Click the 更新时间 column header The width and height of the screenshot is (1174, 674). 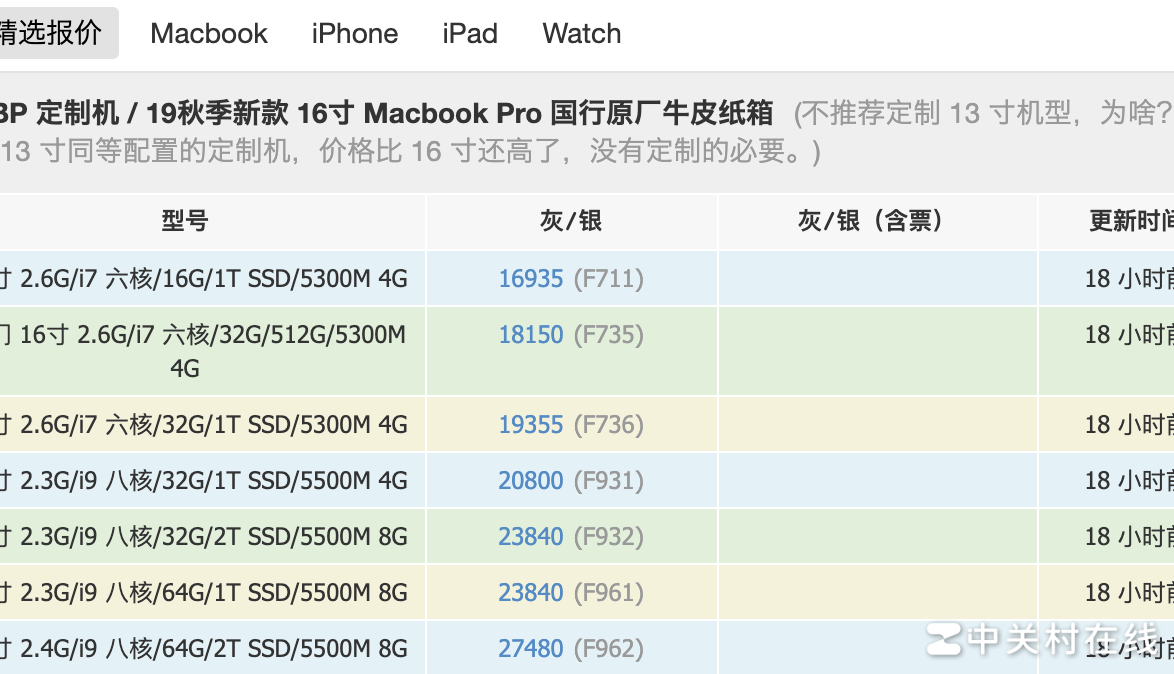(x=1130, y=221)
